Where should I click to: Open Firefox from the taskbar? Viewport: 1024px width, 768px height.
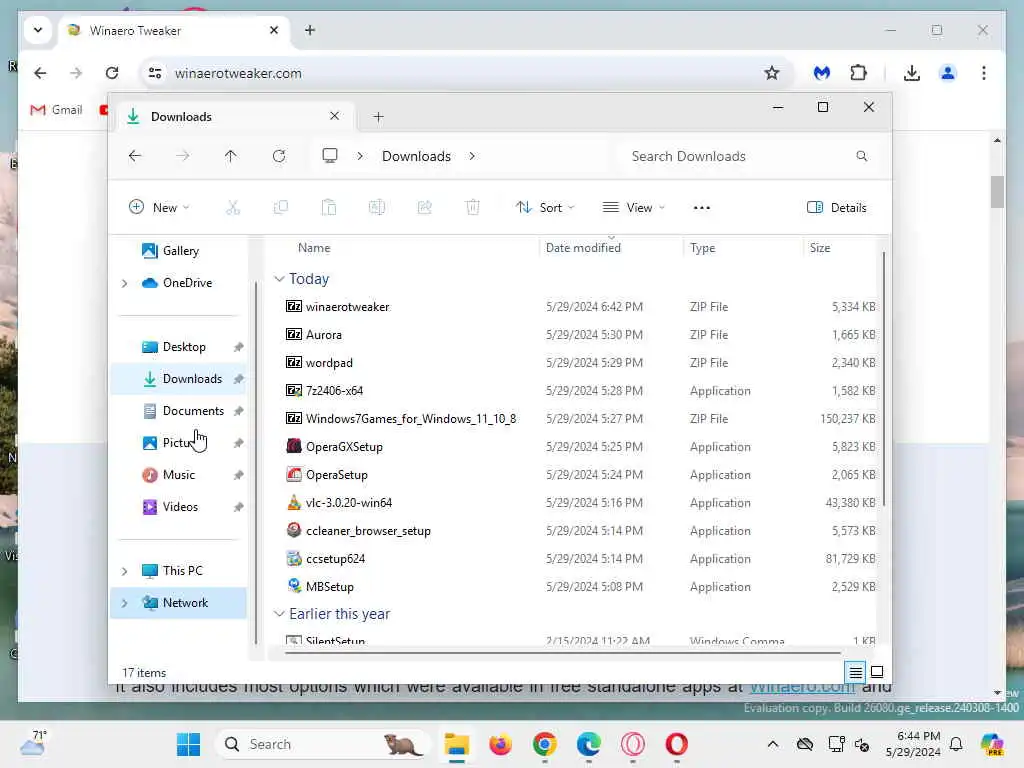500,744
